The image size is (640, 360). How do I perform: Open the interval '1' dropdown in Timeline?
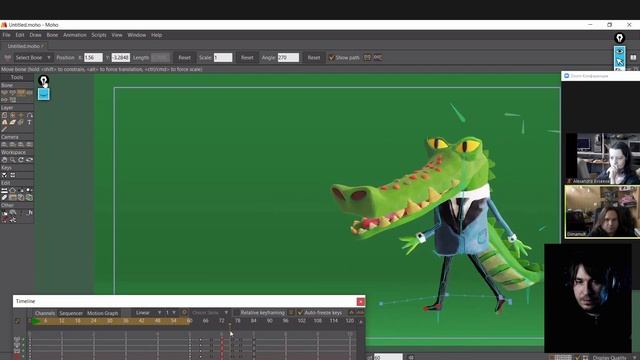pos(170,313)
